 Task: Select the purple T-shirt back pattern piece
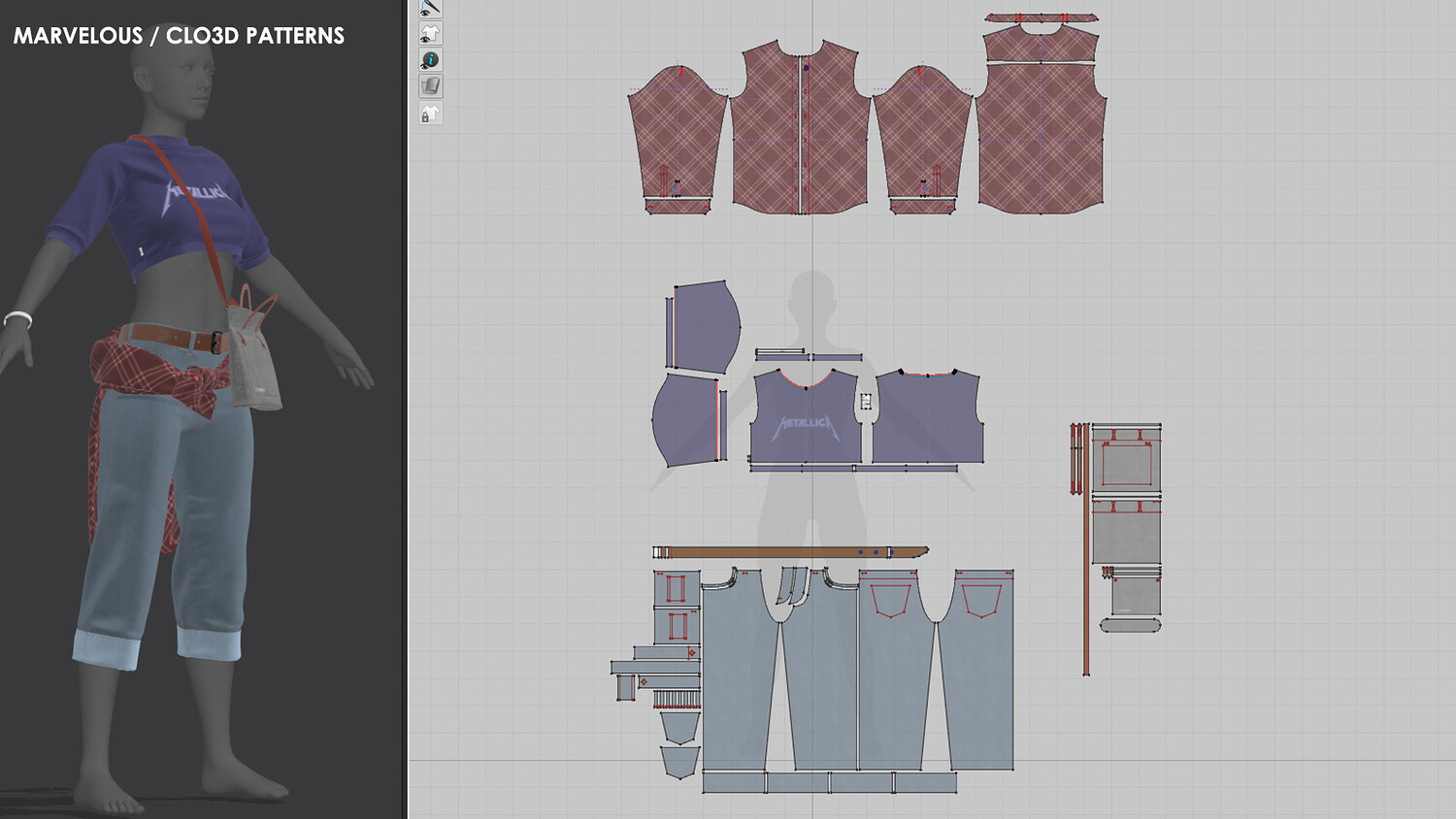pos(928,417)
